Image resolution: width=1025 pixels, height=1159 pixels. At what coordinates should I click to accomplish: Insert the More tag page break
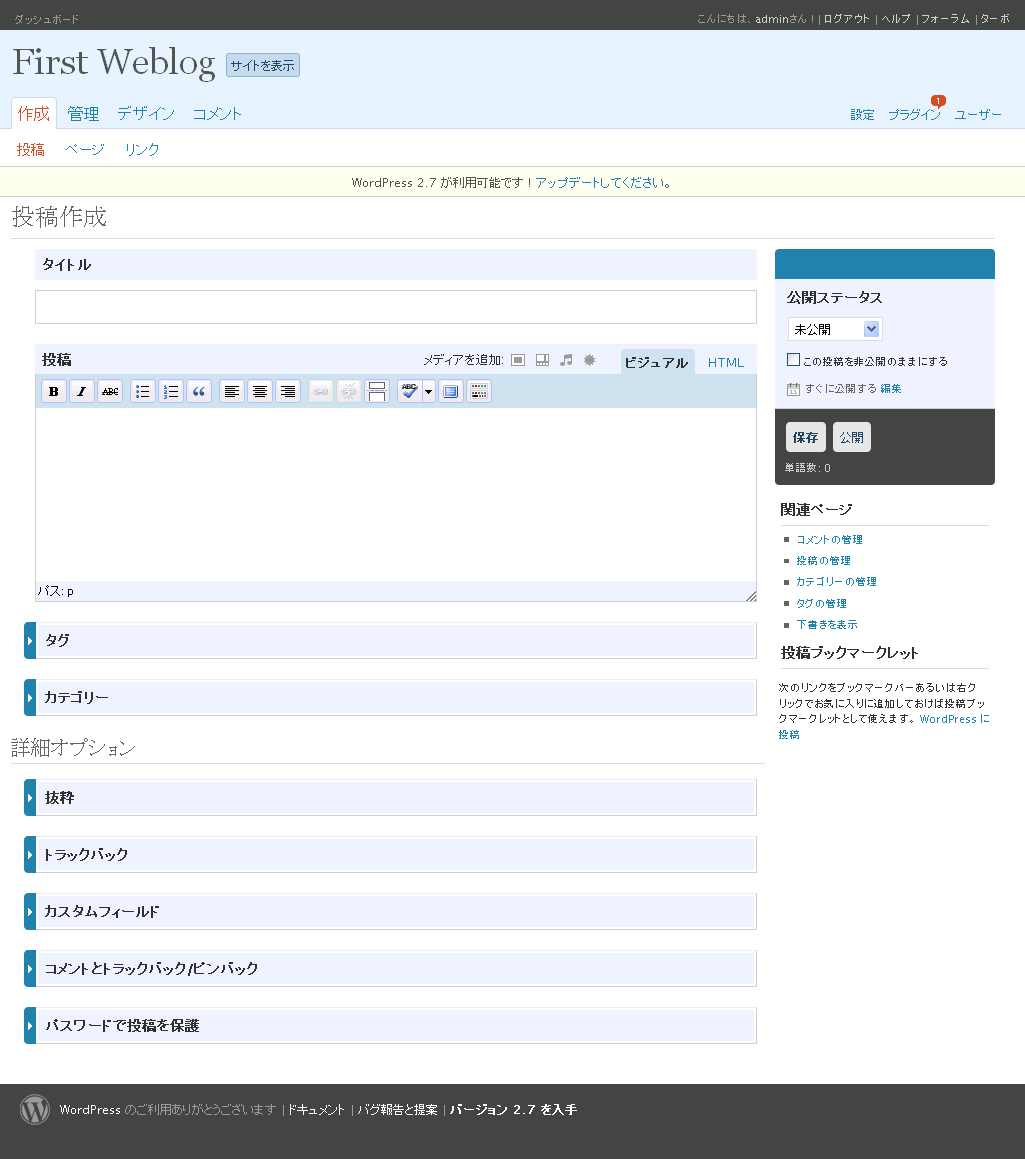(x=377, y=392)
